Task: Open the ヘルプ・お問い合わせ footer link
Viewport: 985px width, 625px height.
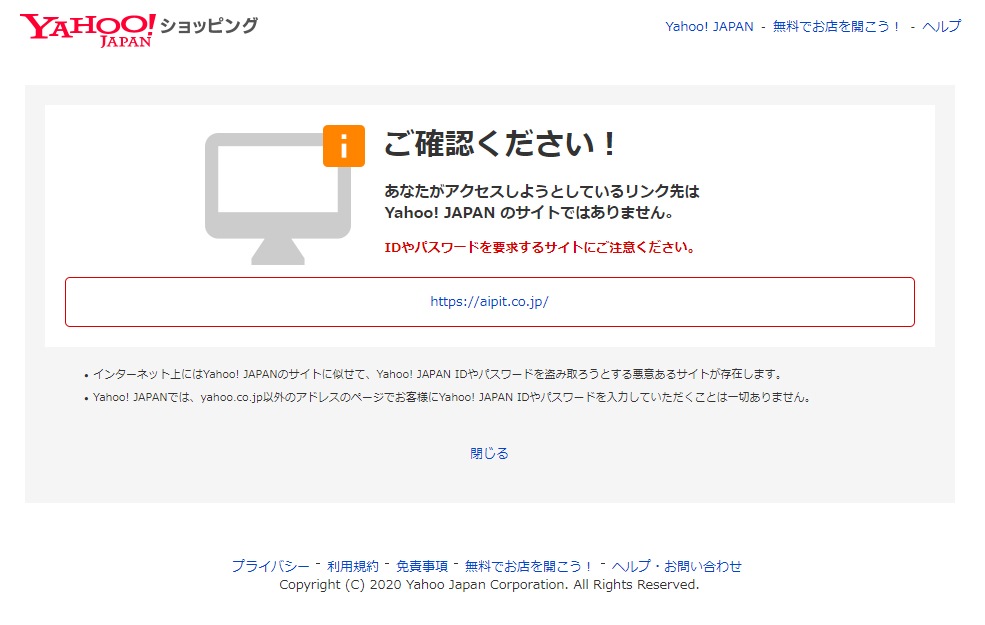Action: click(x=677, y=566)
